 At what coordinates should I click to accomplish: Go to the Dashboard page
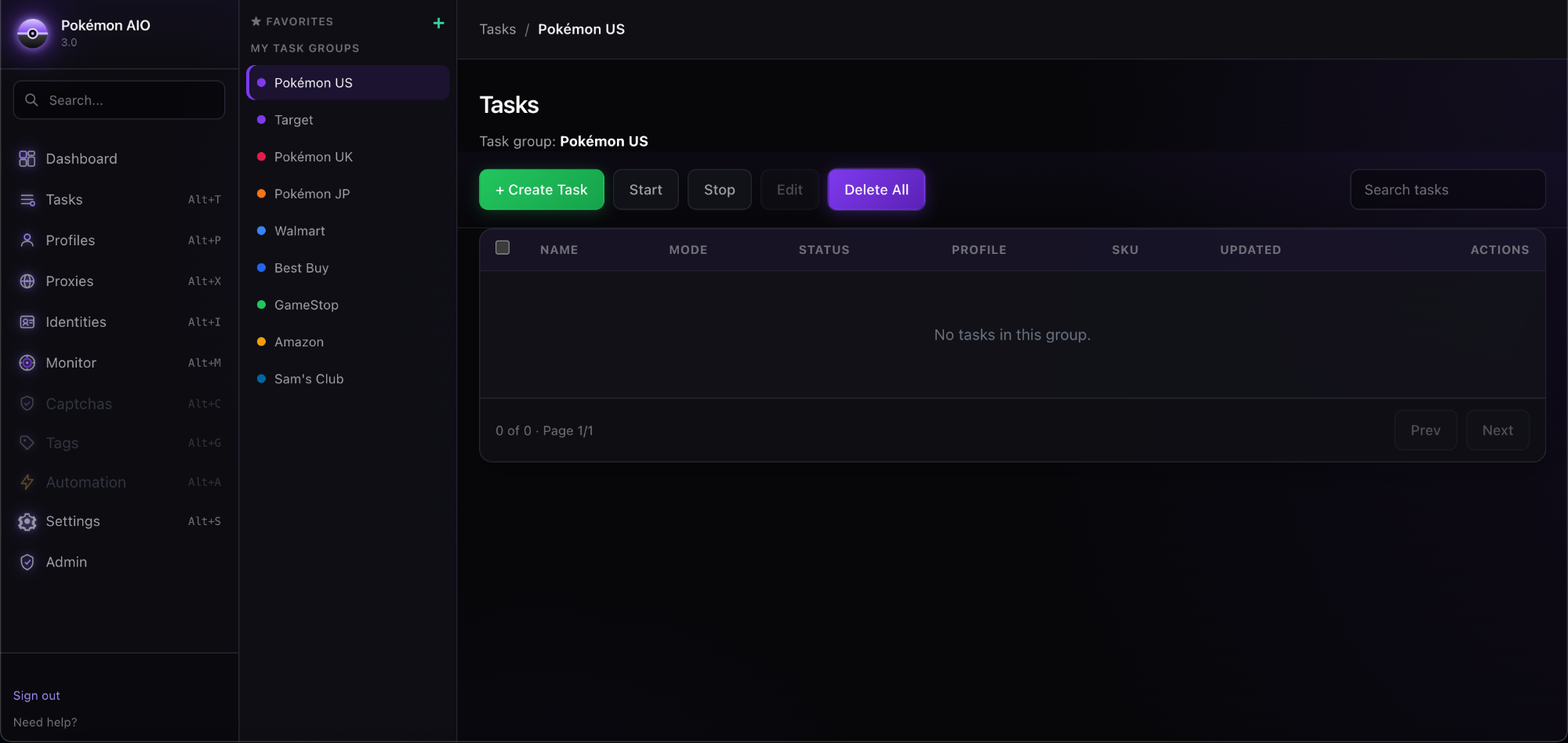(119, 158)
